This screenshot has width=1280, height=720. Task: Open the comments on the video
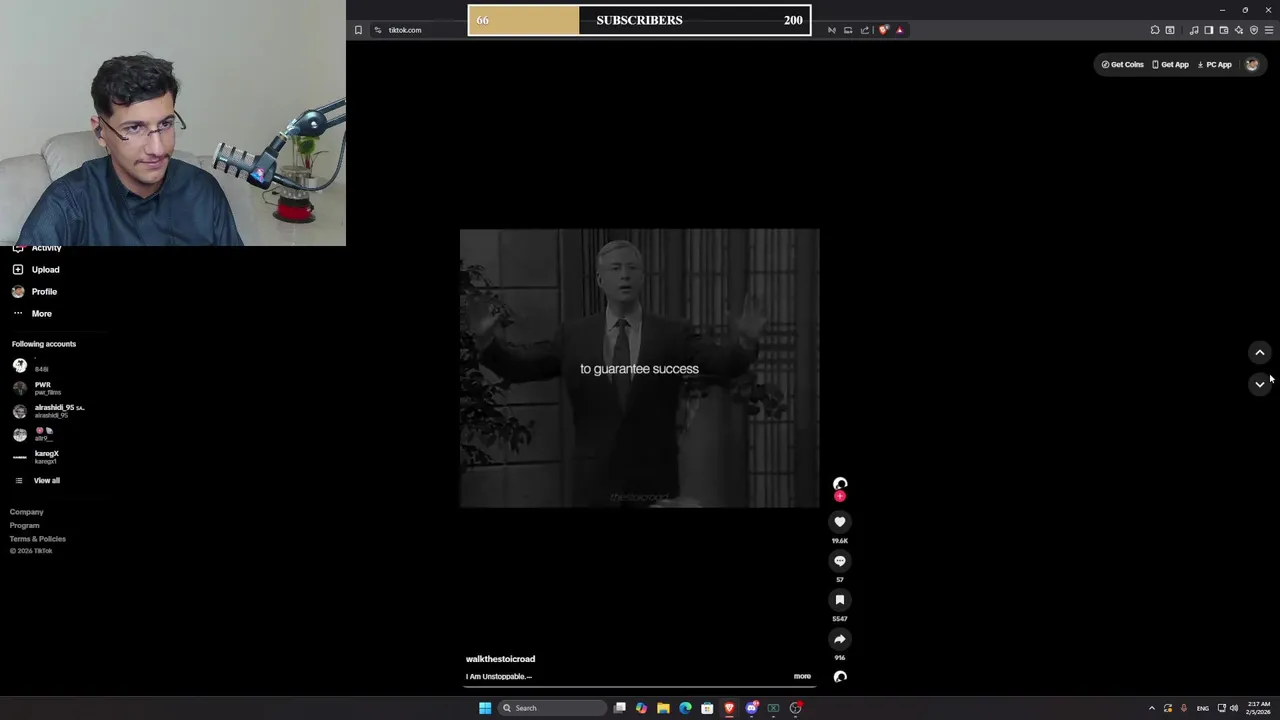click(x=840, y=561)
